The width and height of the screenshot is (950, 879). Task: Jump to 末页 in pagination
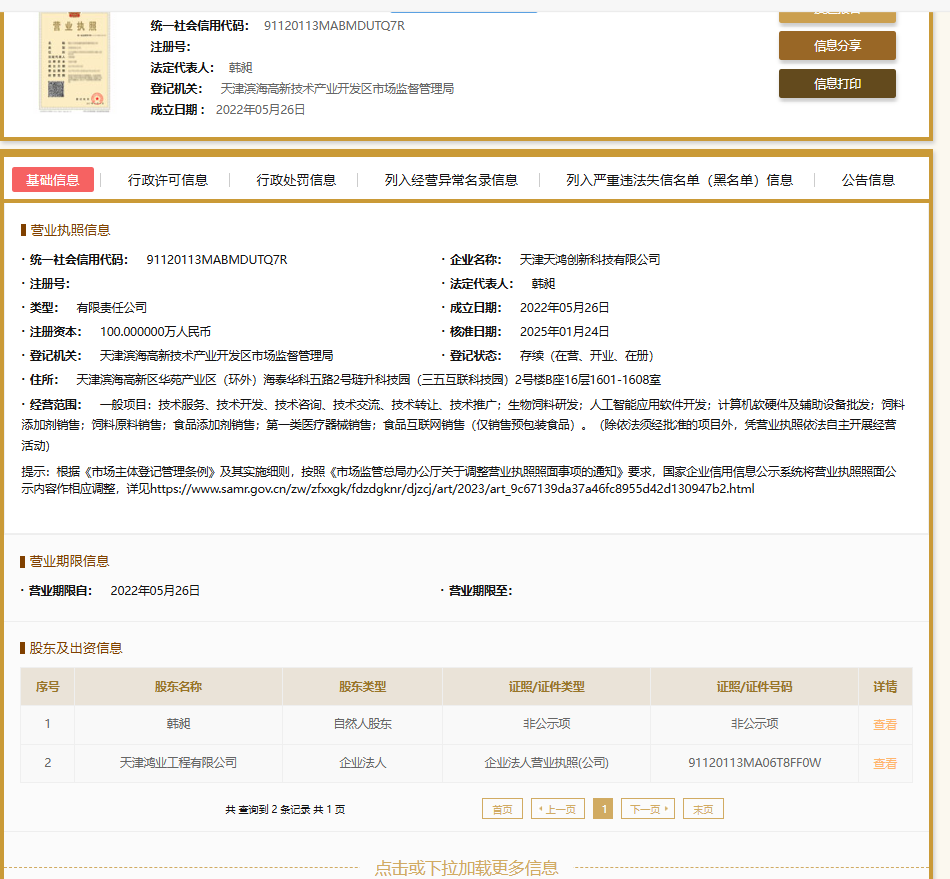(703, 809)
